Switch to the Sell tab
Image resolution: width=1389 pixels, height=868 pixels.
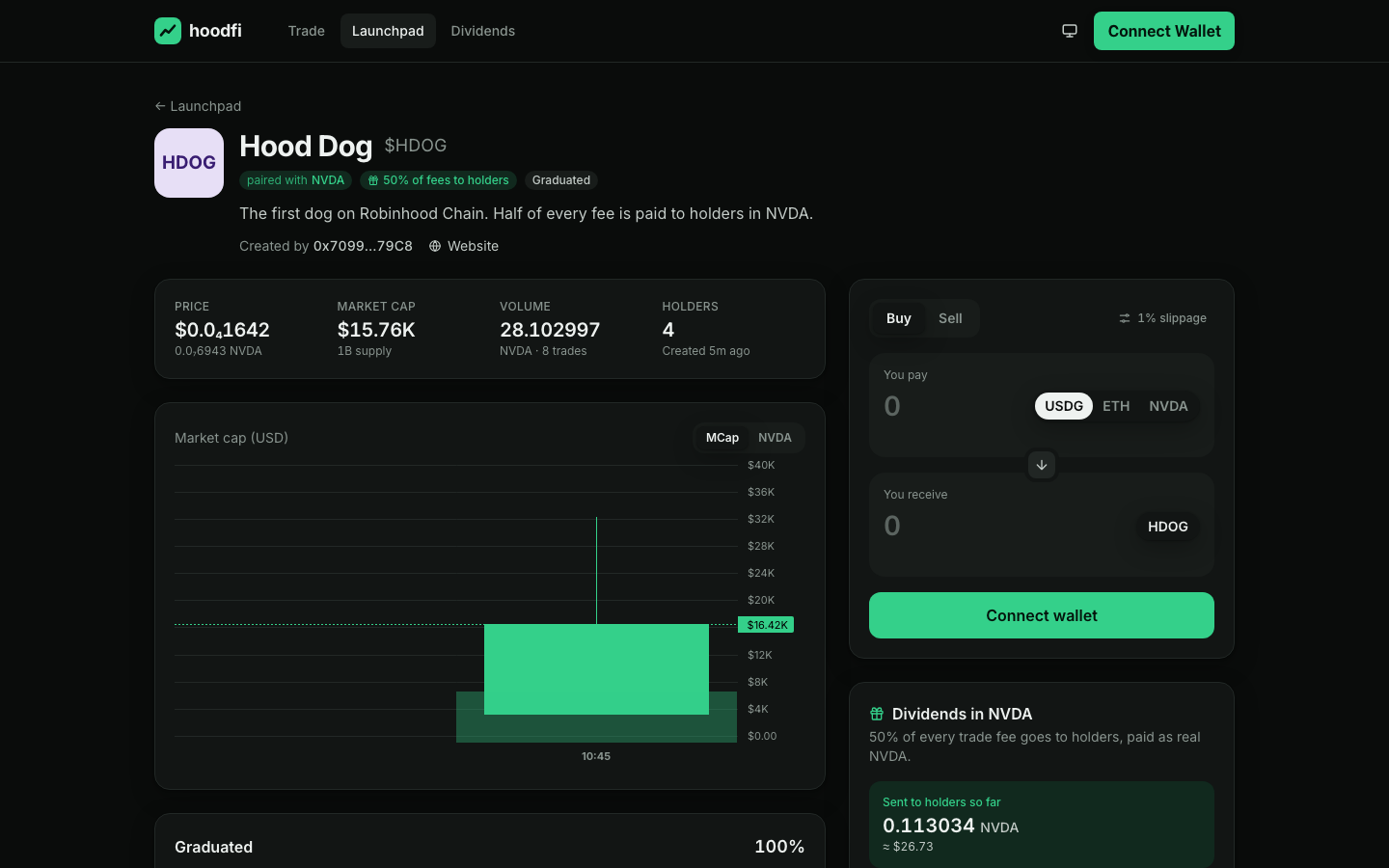pyautogui.click(x=950, y=318)
